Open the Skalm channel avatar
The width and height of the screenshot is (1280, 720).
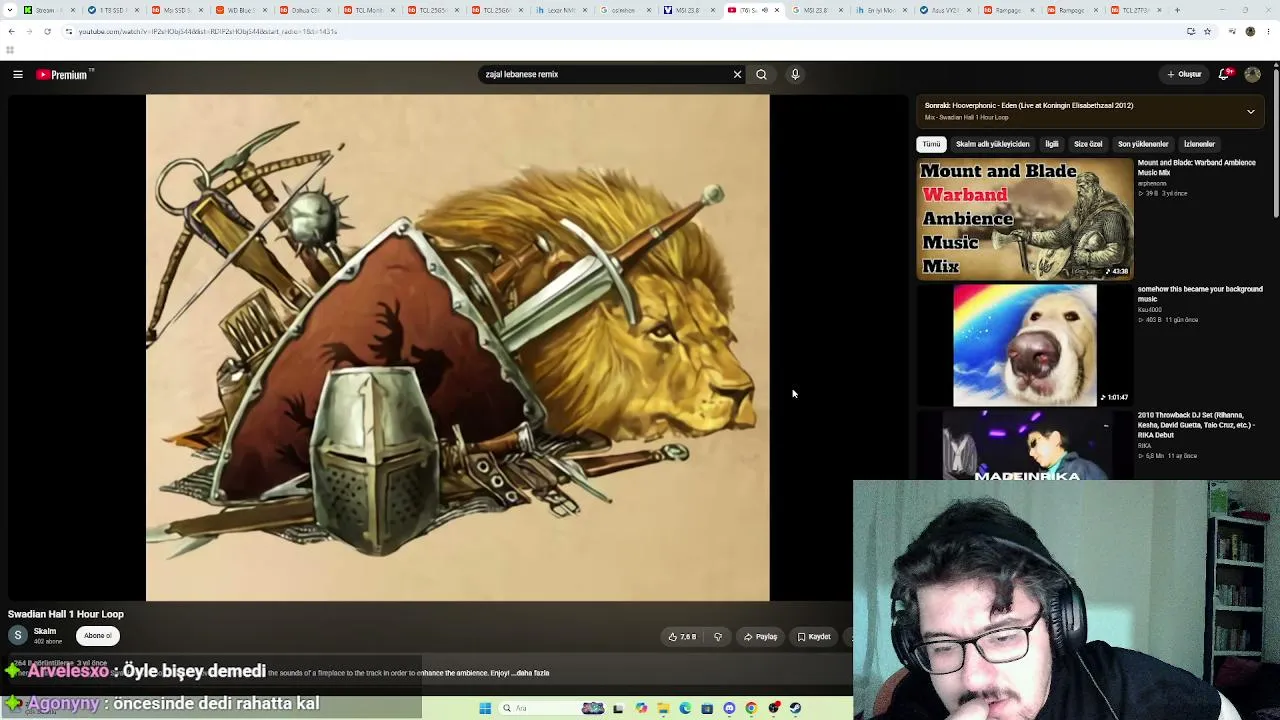pos(18,635)
